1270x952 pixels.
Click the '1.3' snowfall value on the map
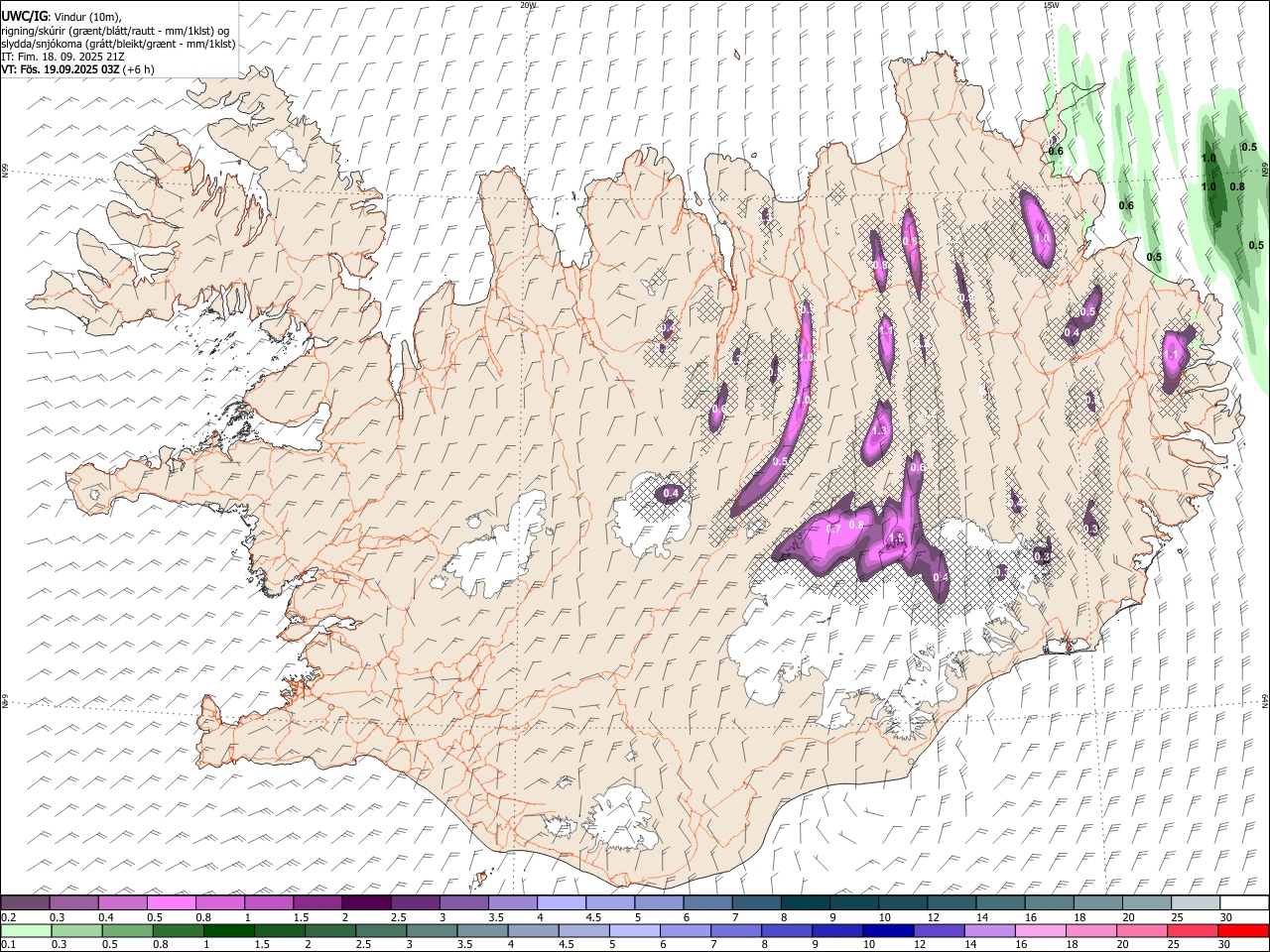tap(878, 432)
